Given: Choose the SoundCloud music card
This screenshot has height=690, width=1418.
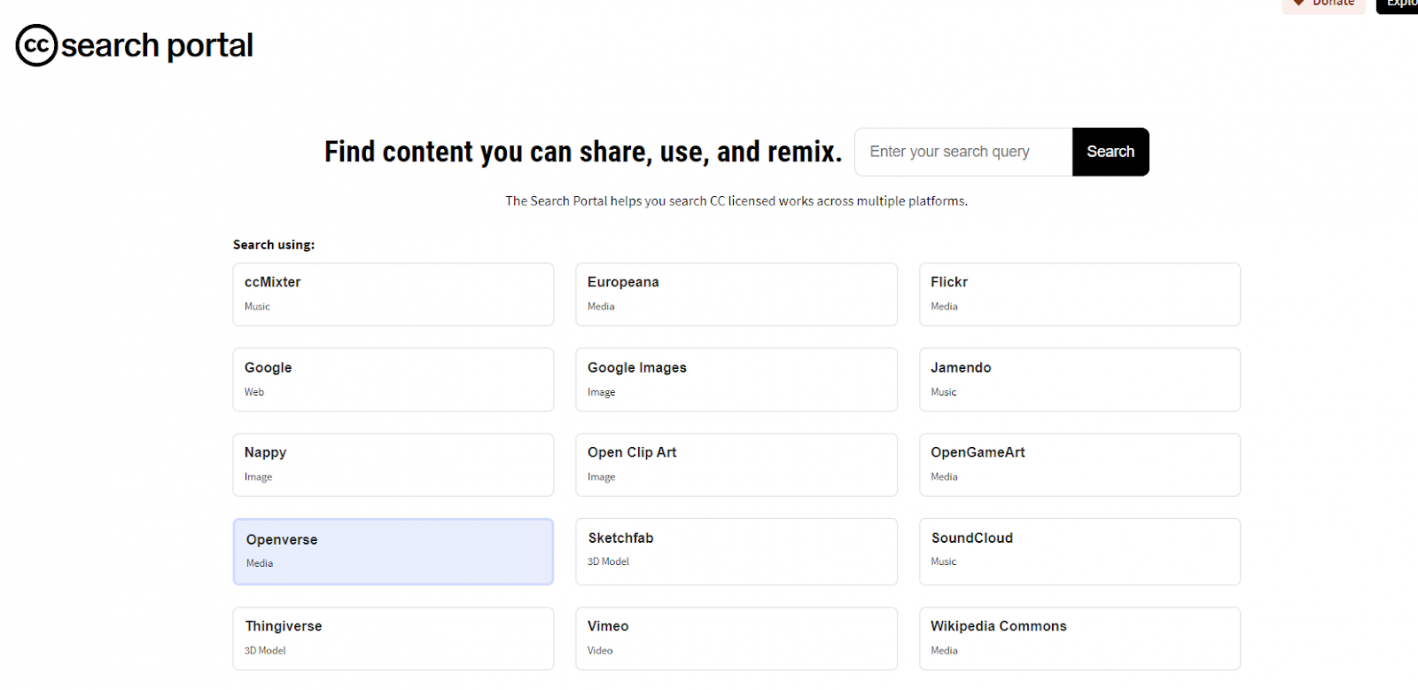Looking at the screenshot, I should click(x=1080, y=551).
